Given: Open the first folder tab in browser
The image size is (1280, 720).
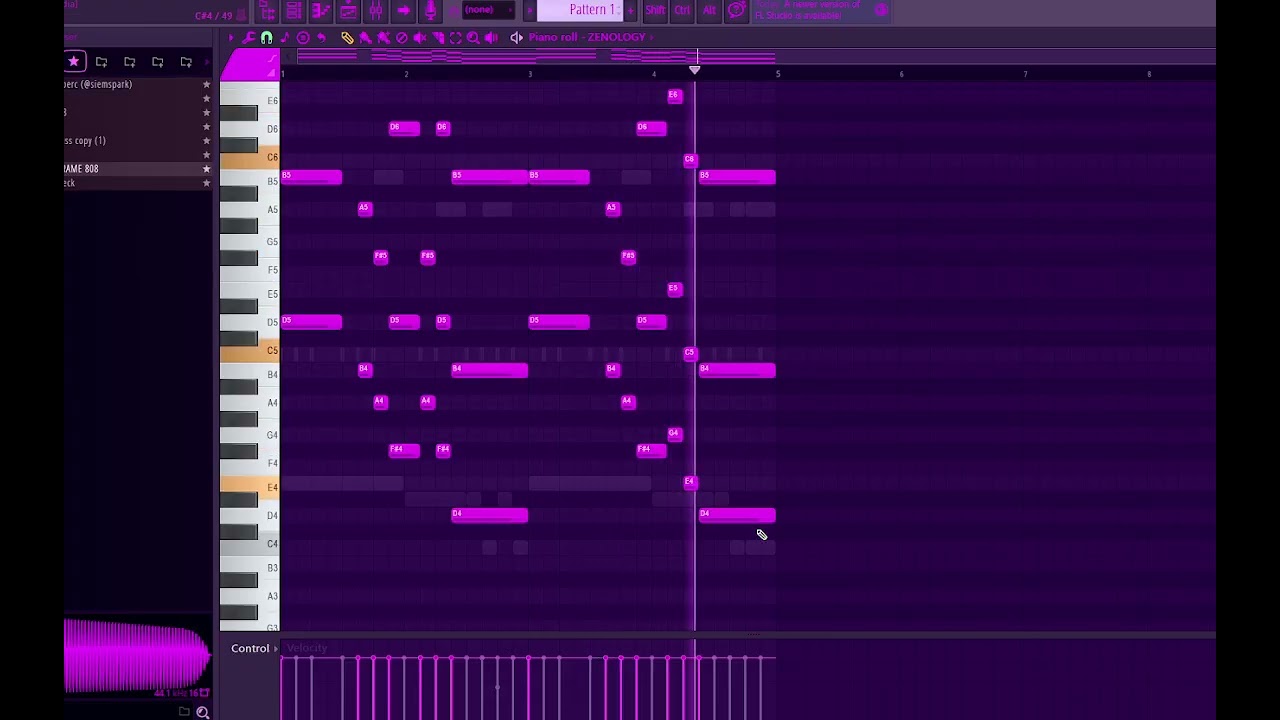Looking at the screenshot, I should coord(101,62).
